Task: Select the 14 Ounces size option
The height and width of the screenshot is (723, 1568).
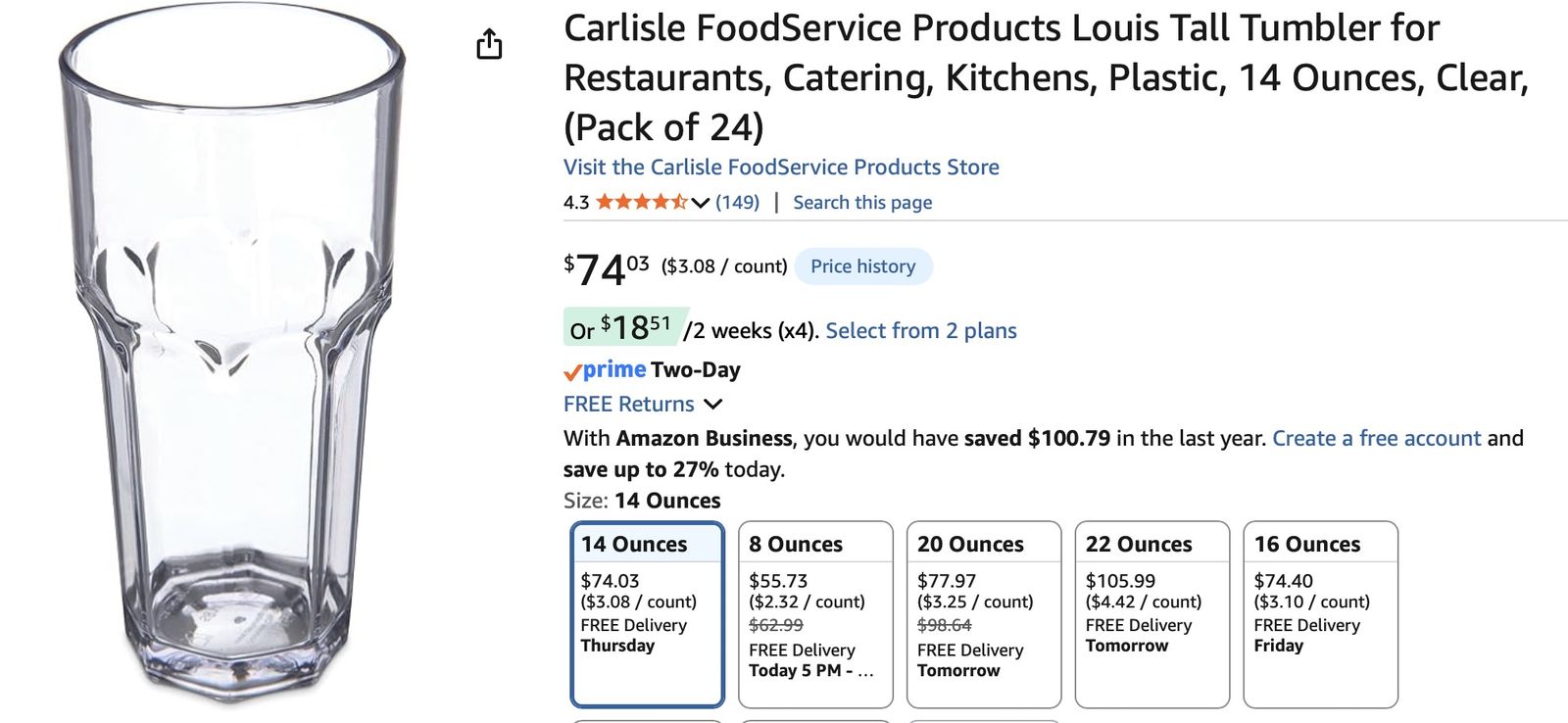Action: coord(647,613)
